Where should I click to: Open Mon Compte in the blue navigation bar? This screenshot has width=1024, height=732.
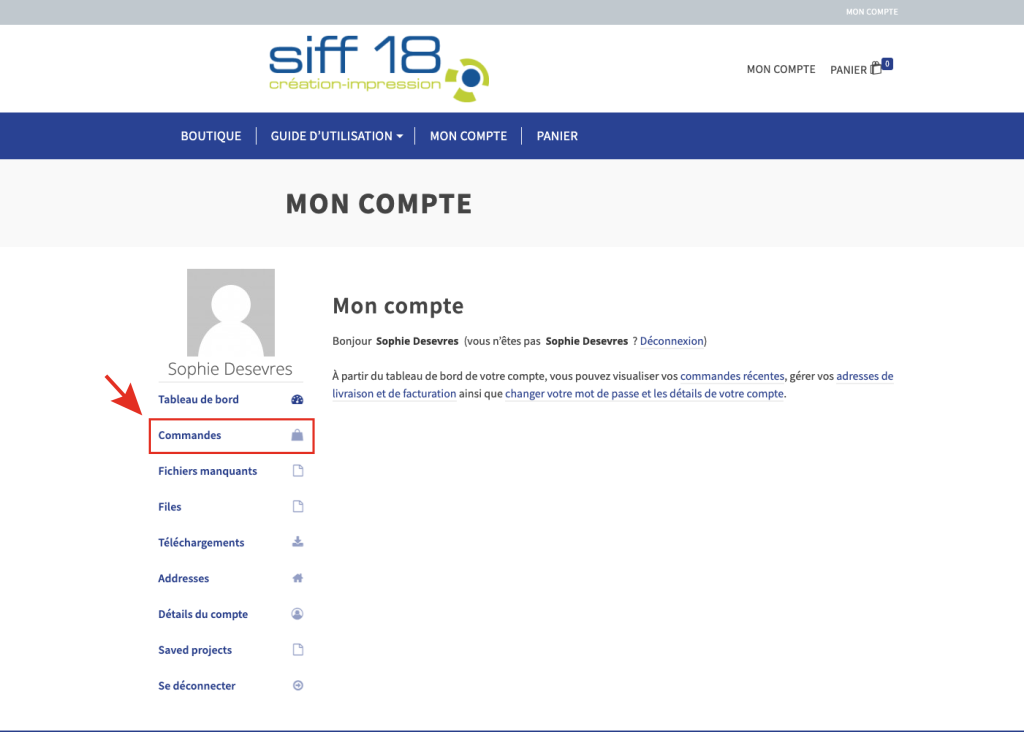click(468, 136)
